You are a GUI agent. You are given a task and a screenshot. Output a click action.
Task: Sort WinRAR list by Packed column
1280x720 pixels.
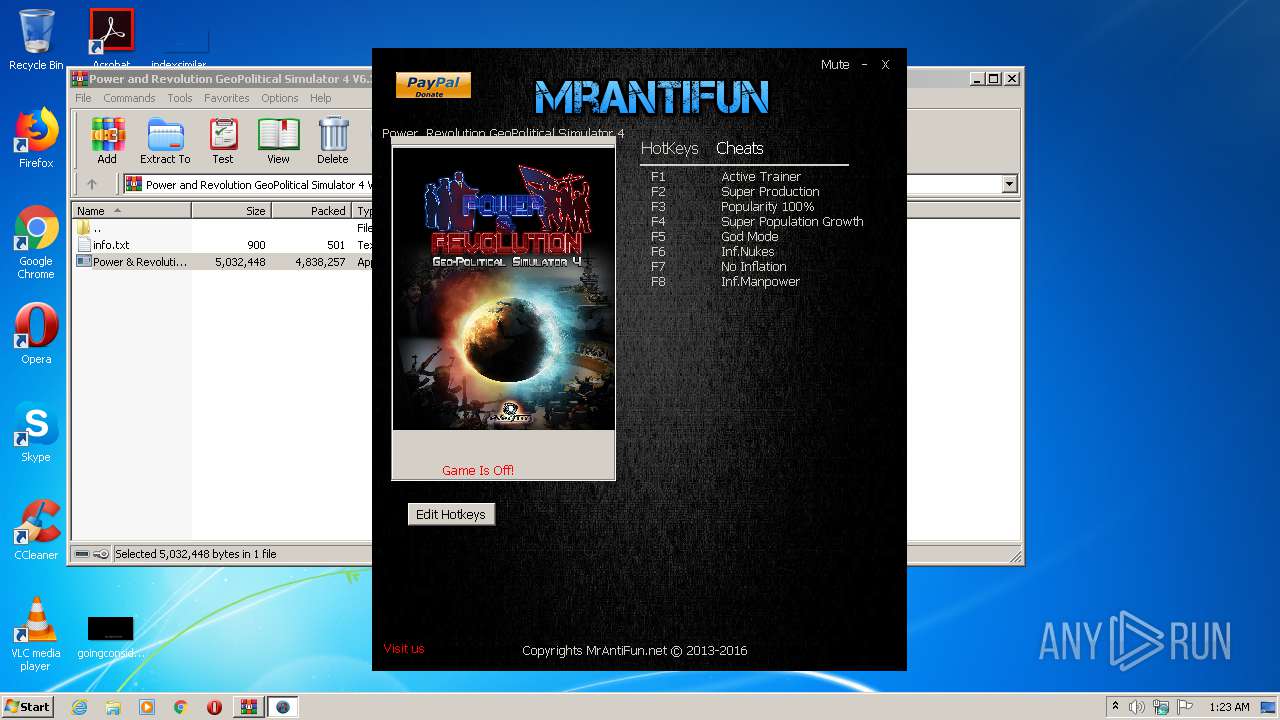[x=311, y=211]
